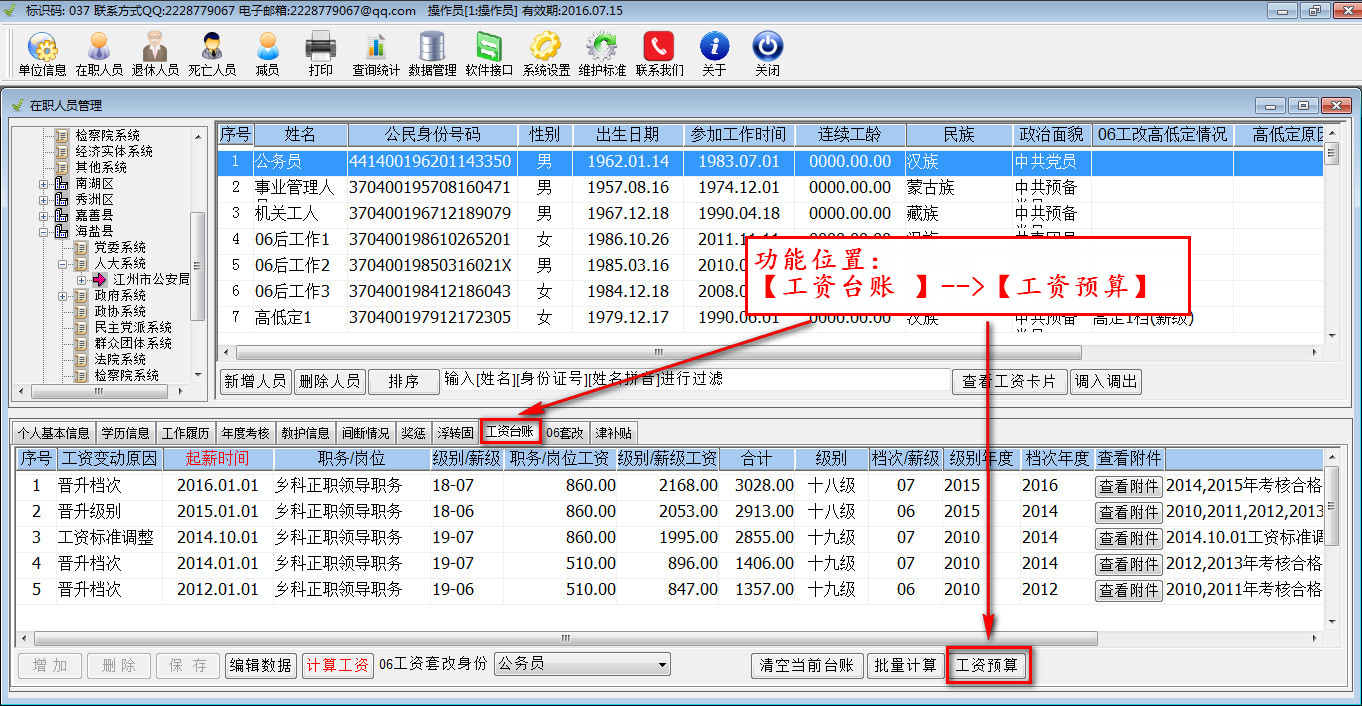Click the salary table horizontal scrollbar
Viewport: 1362px width, 706px height.
coord(565,638)
